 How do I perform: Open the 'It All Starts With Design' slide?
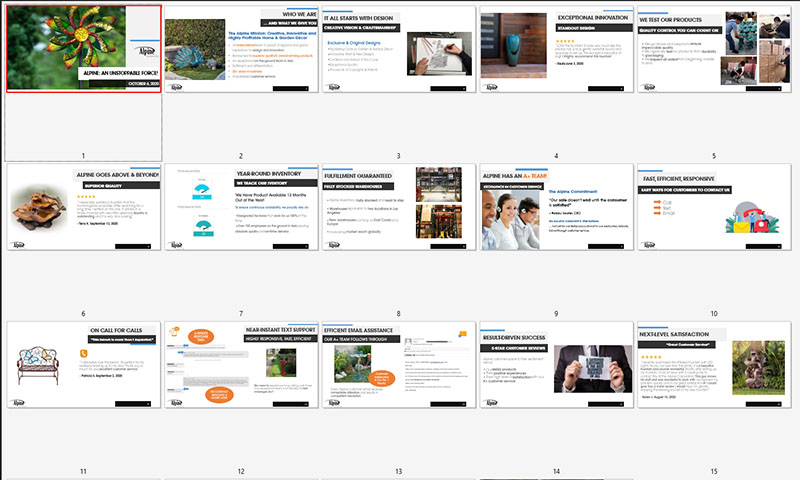tap(398, 48)
